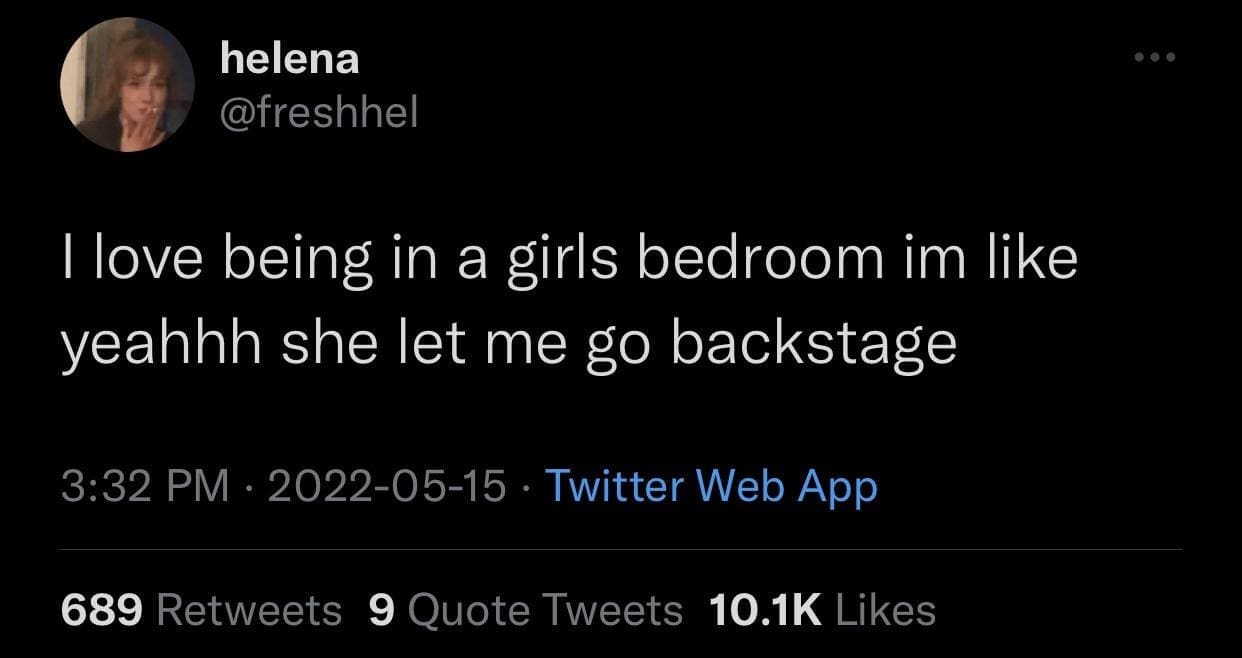Visit the @freshhel handle

[x=318, y=115]
